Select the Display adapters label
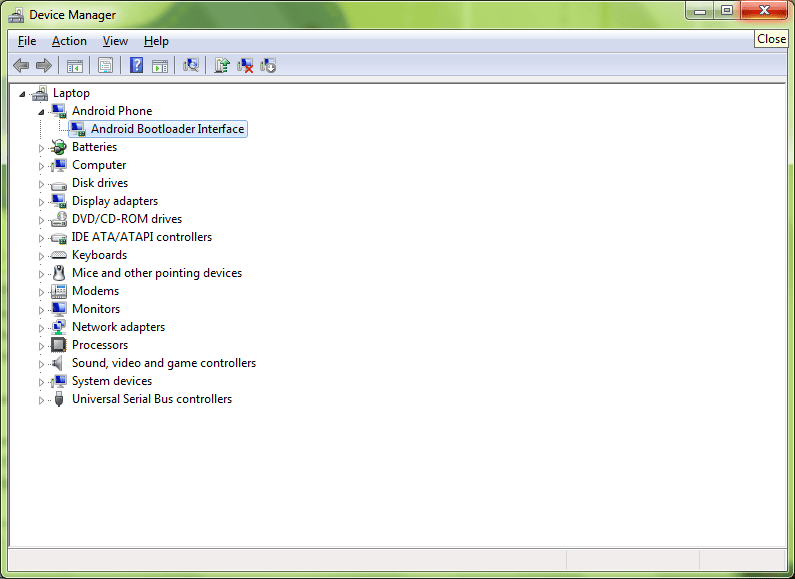 pyautogui.click(x=115, y=201)
